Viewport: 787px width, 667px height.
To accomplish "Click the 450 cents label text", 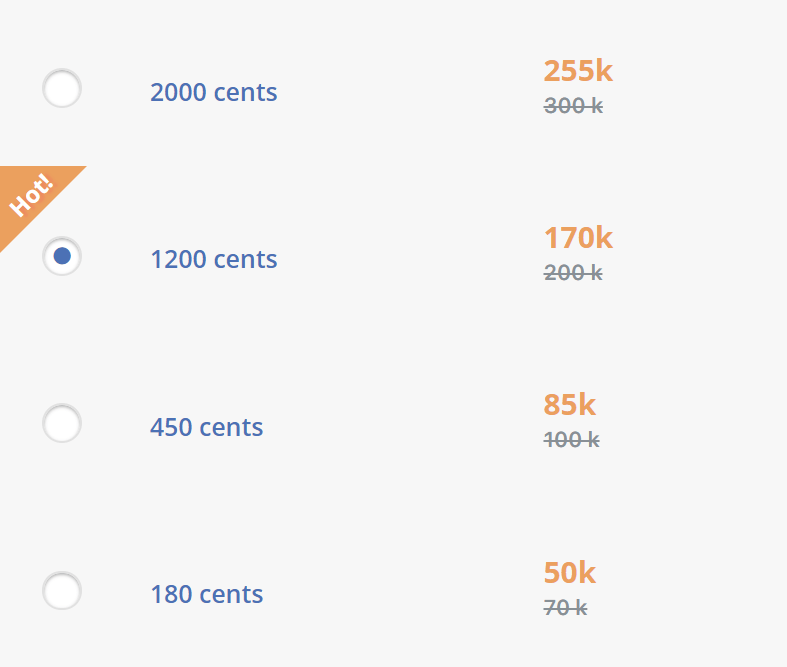I will tap(206, 427).
